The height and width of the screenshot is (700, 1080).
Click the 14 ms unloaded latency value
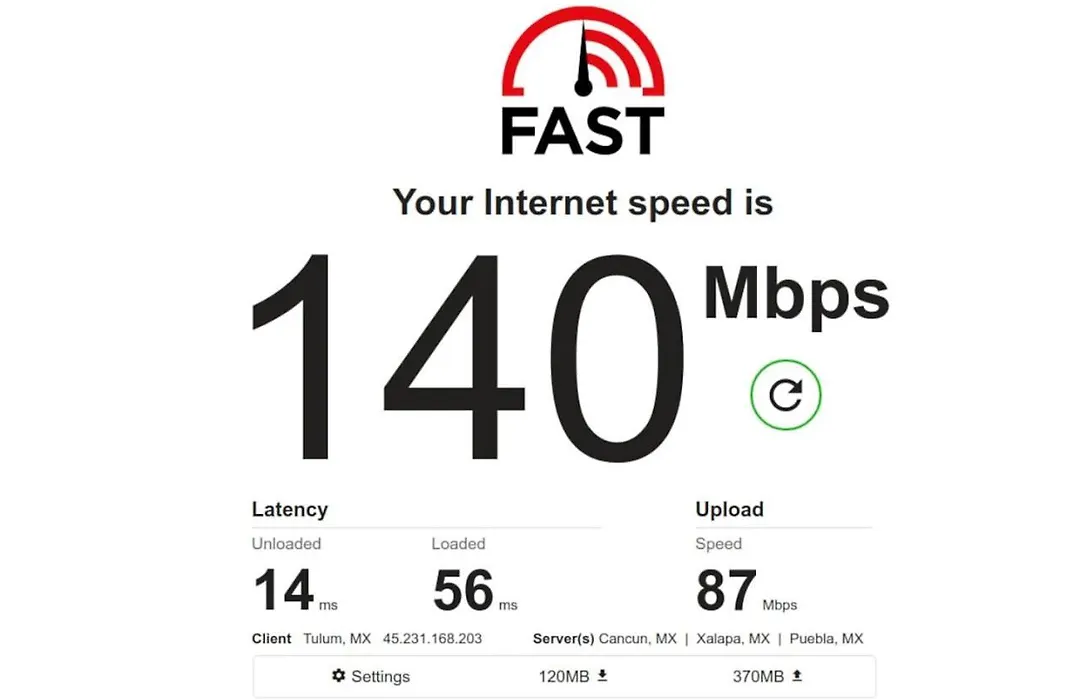point(295,590)
